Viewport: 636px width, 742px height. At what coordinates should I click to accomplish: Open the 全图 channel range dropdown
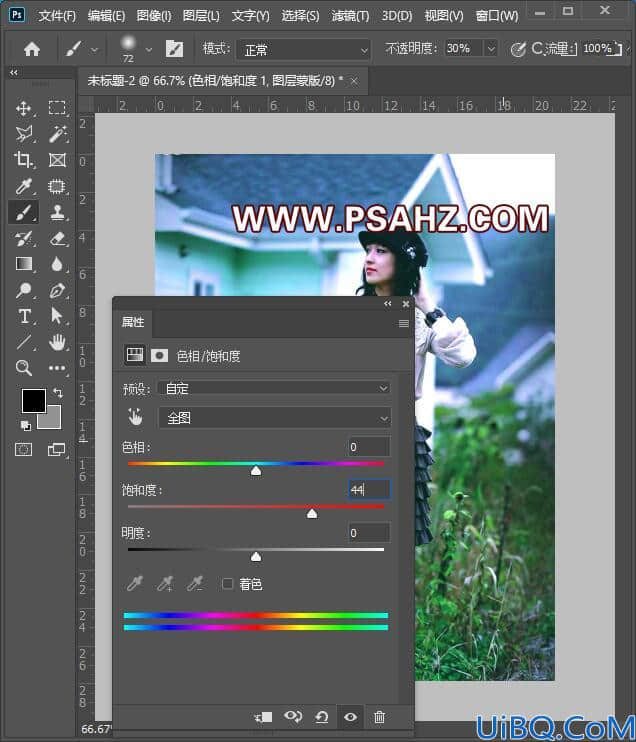[x=275, y=418]
